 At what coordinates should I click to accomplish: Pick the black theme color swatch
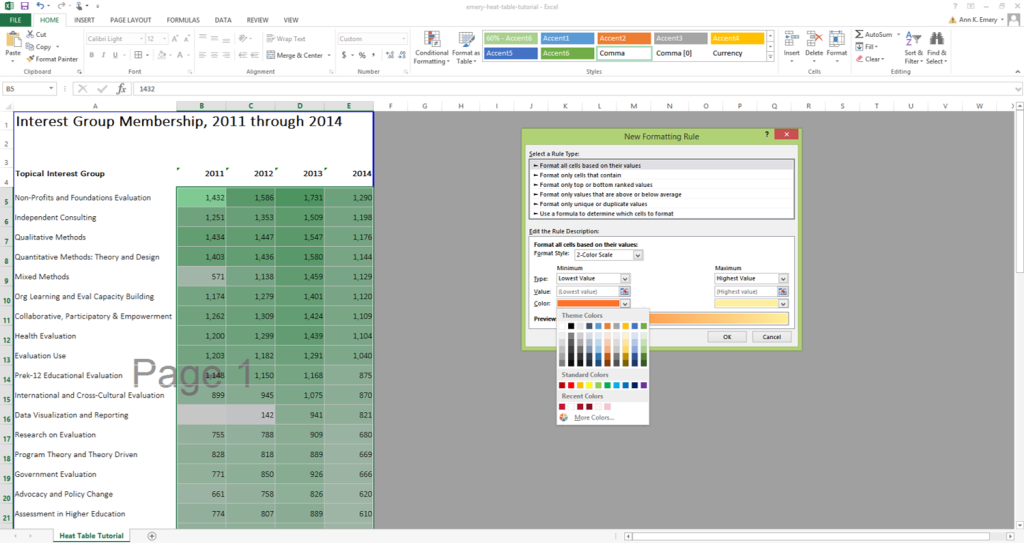[571, 325]
